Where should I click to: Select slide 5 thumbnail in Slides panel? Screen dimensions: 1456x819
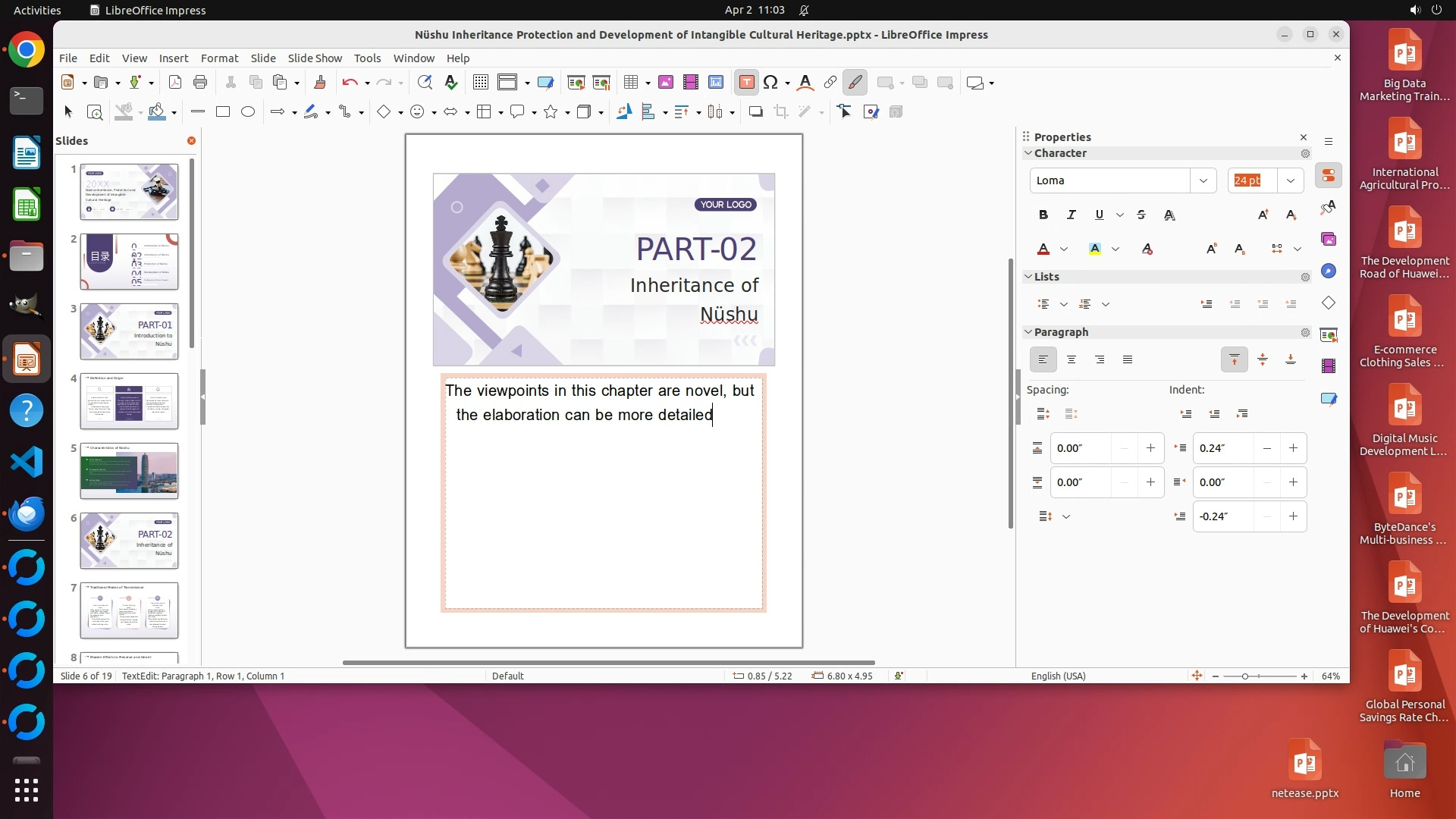129,471
